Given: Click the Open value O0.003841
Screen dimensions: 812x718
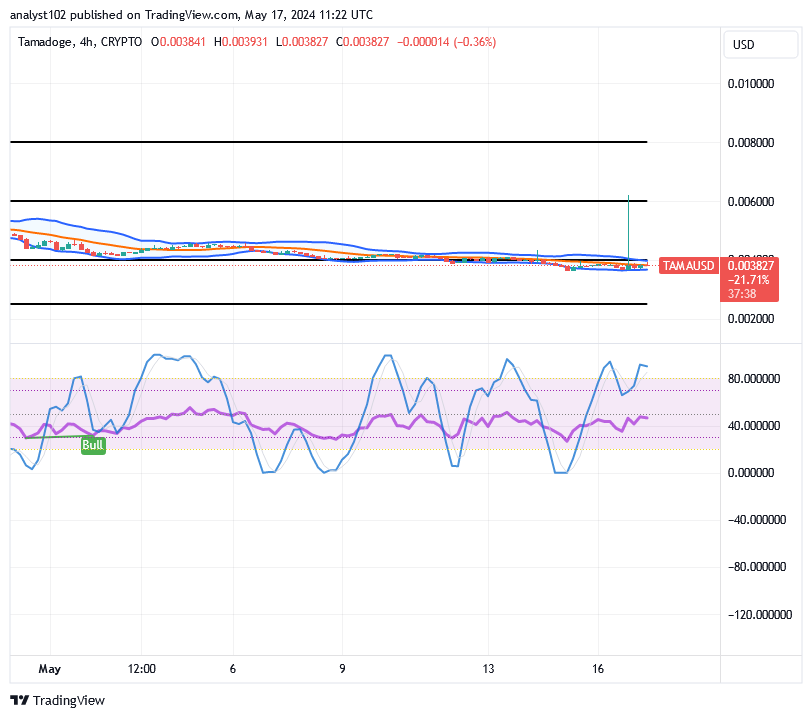Looking at the screenshot, I should 178,42.
